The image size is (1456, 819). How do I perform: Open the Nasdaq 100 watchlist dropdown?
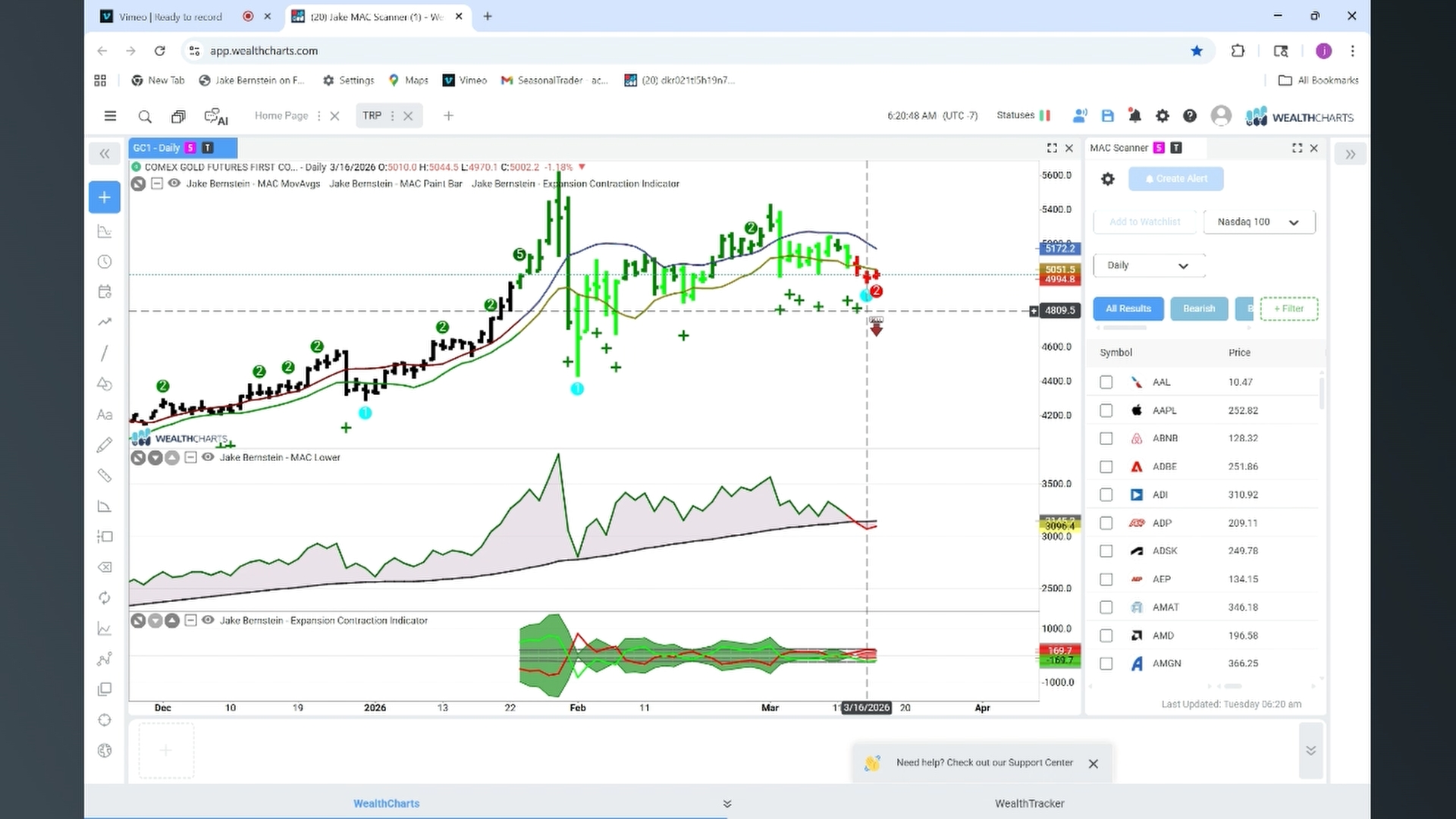tap(1259, 222)
